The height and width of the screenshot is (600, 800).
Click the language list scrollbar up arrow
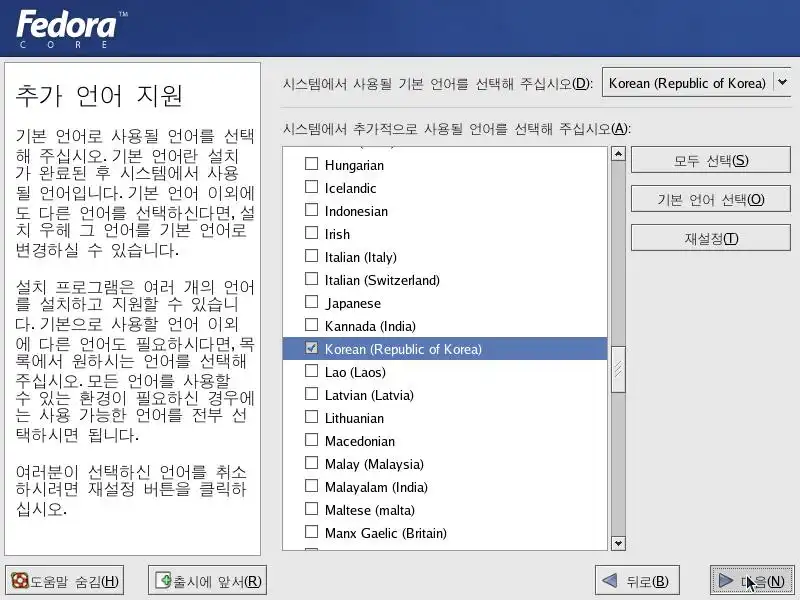point(618,154)
